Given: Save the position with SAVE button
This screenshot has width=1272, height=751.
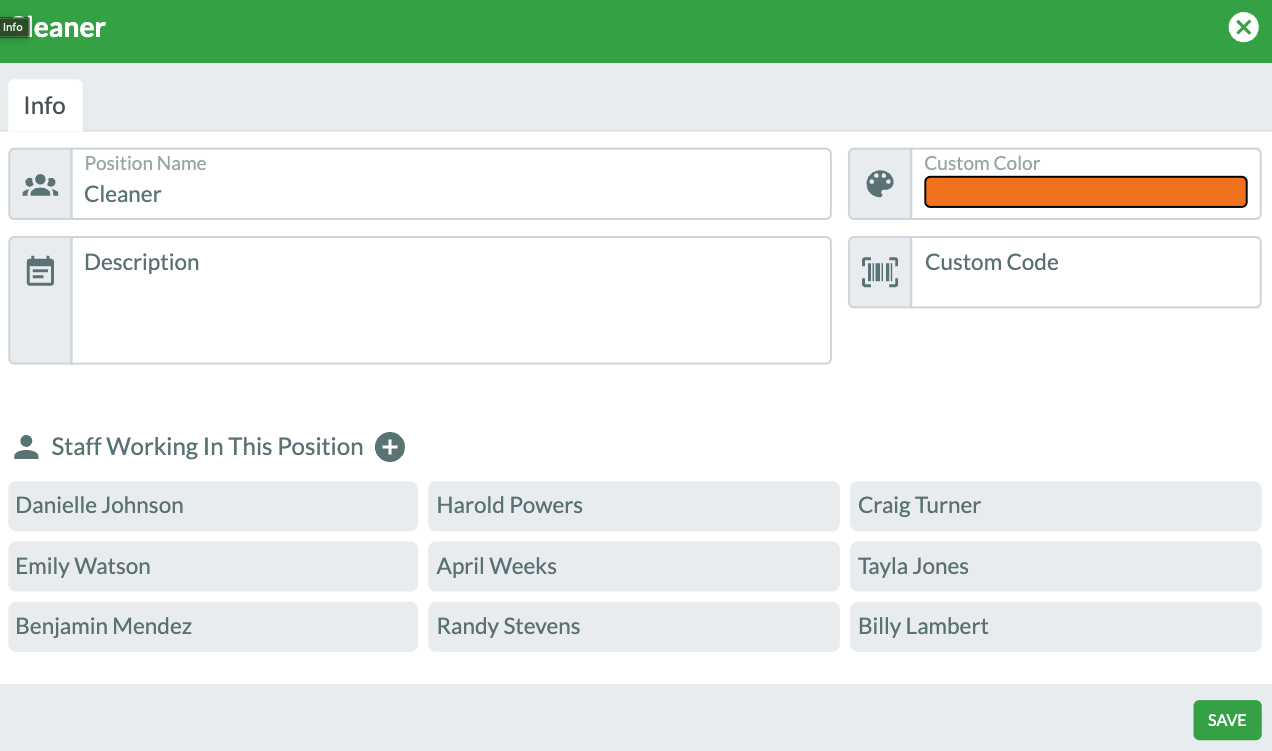Looking at the screenshot, I should pos(1227,720).
